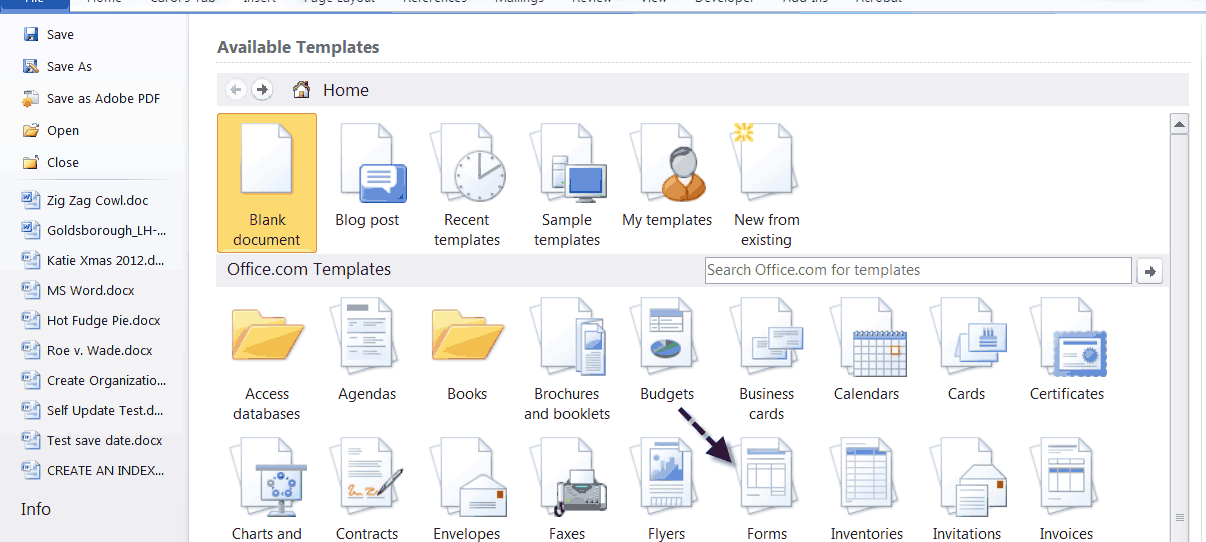Select the Blank document template

(267, 182)
